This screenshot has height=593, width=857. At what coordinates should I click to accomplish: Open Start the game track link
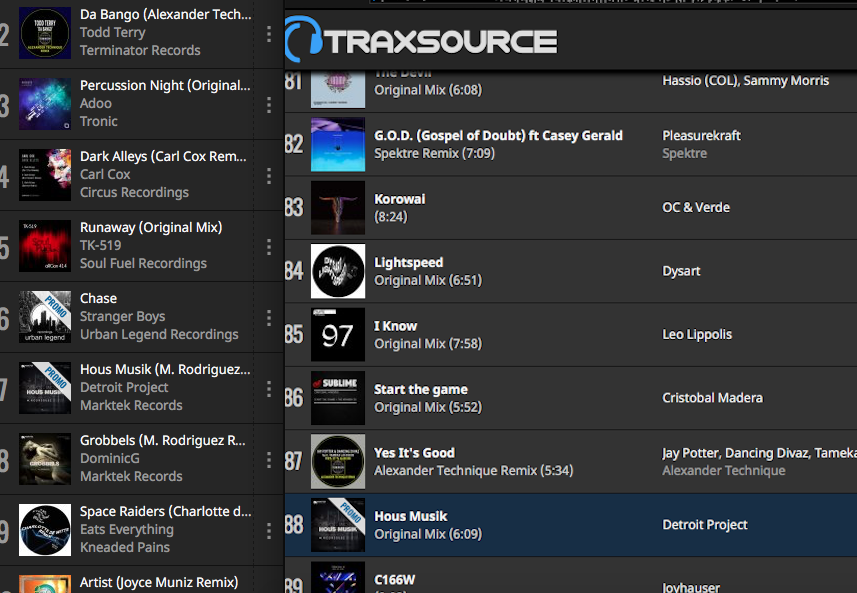(x=421, y=389)
